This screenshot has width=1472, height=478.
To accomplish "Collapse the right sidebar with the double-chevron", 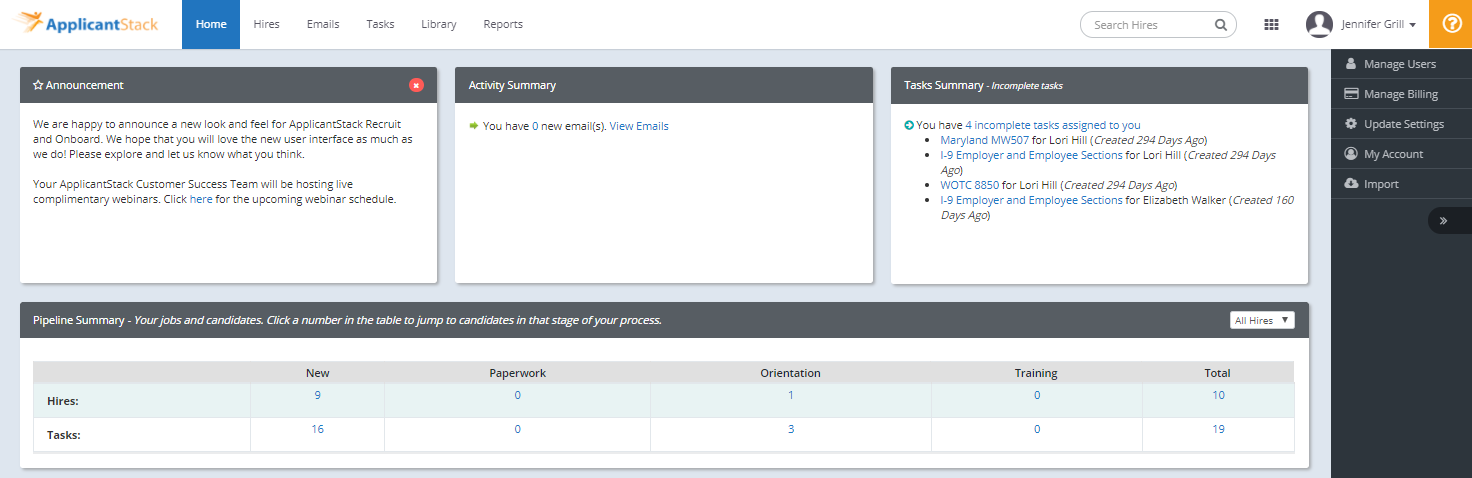I will [1443, 220].
